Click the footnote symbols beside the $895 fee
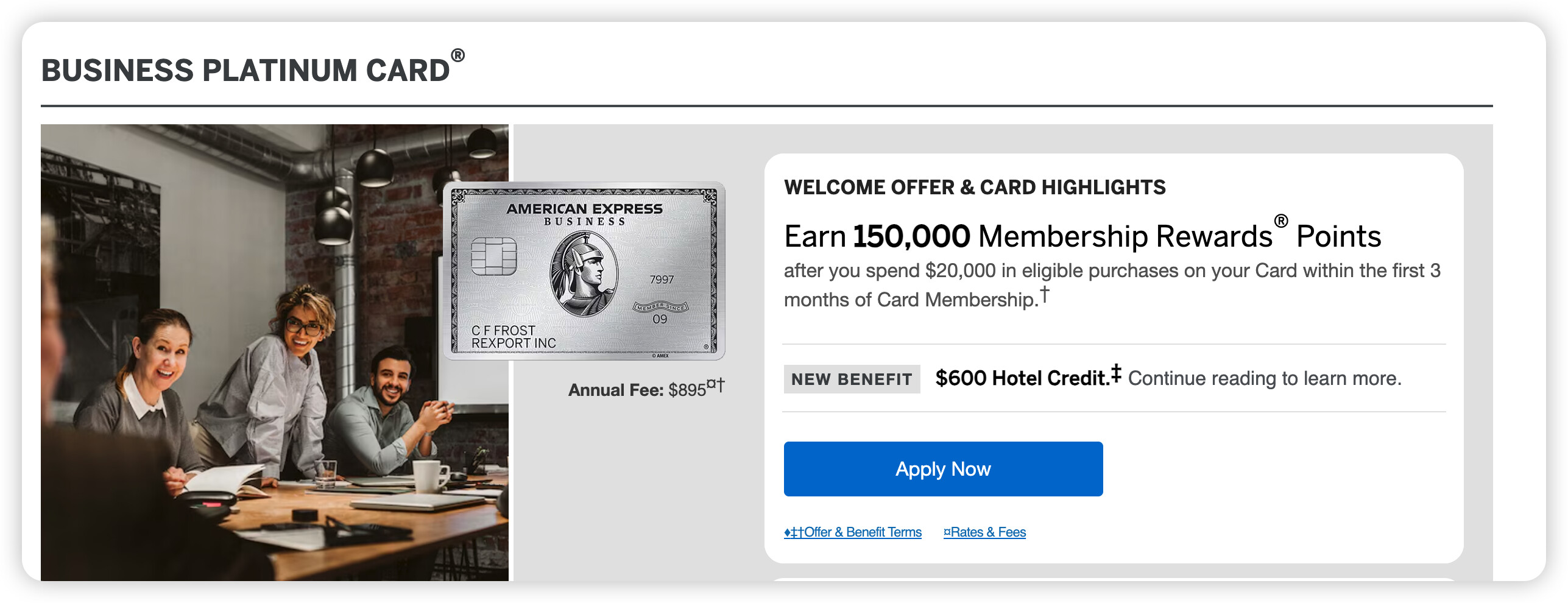1568x603 pixels. pyautogui.click(x=716, y=385)
